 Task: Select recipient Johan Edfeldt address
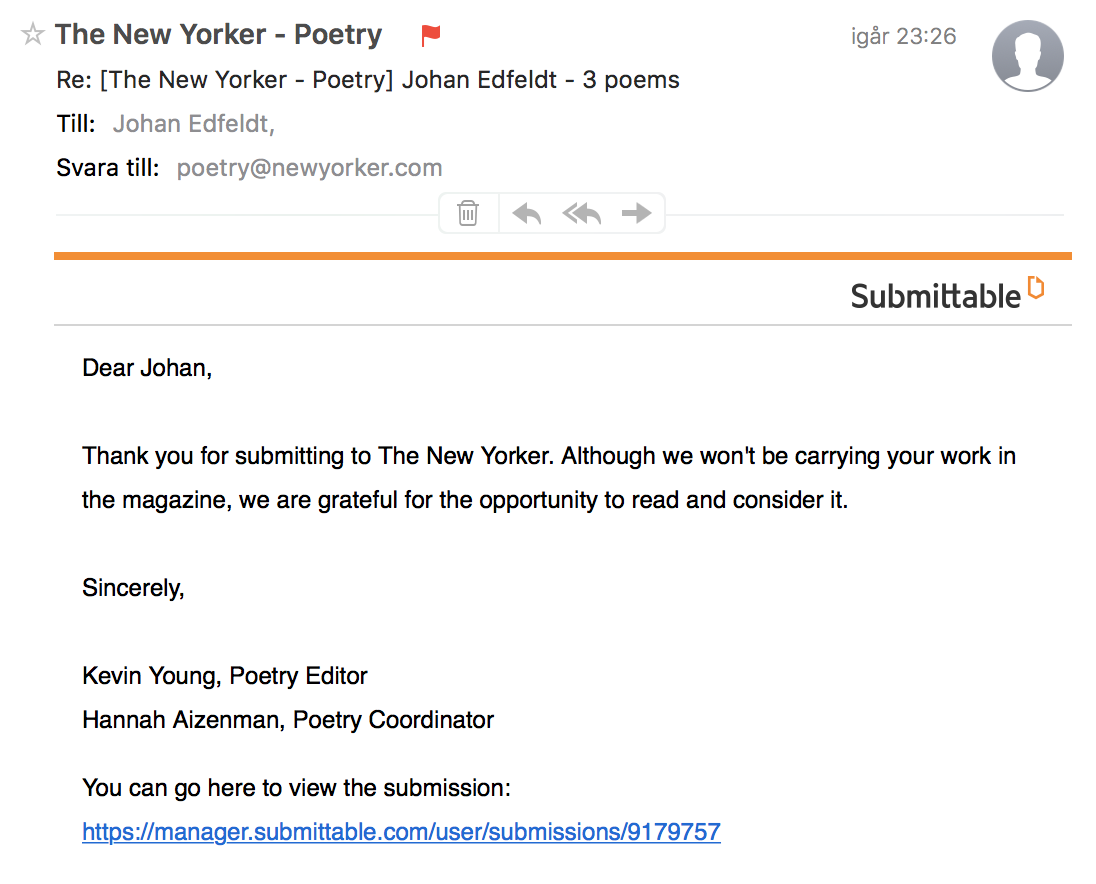[x=194, y=124]
